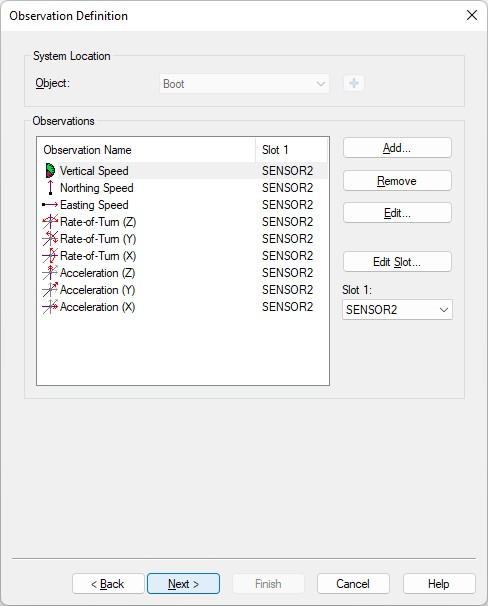Image resolution: width=488 pixels, height=606 pixels.
Task: Go to the previous page with Back
Action: [x=108, y=584]
